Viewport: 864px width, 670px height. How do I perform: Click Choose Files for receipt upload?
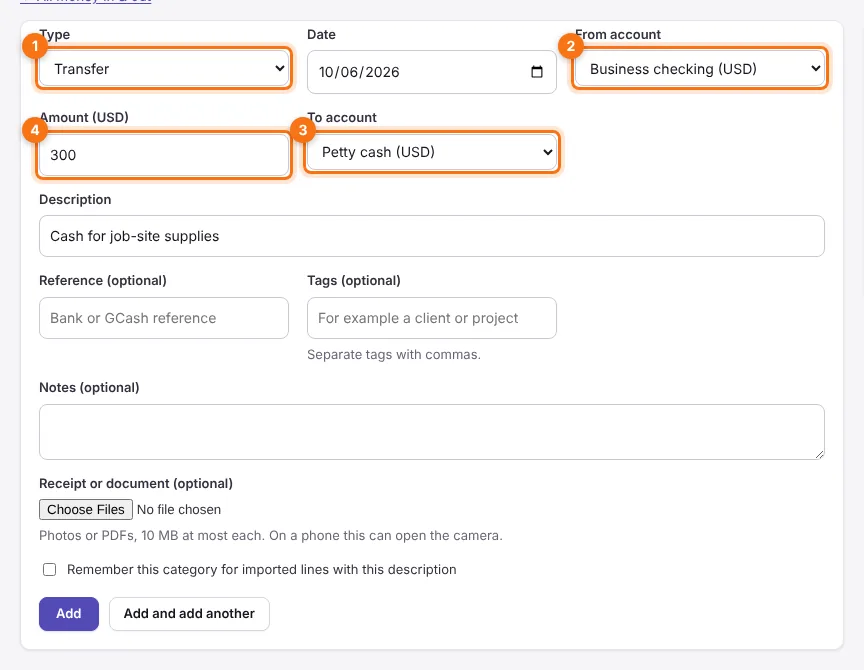[86, 509]
